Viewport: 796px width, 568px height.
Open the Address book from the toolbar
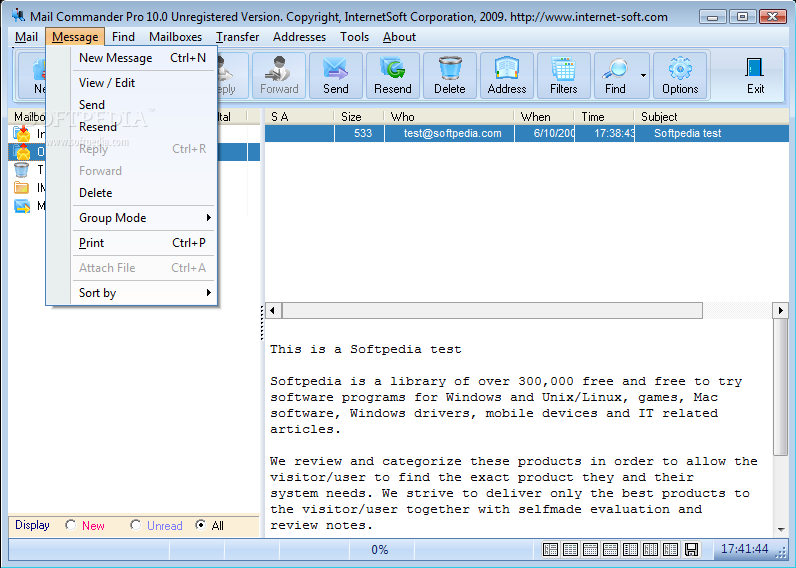pos(507,75)
